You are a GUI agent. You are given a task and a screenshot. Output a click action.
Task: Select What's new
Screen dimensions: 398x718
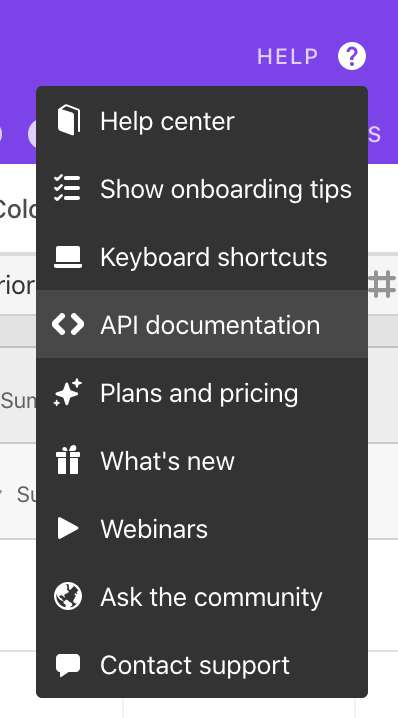(202, 460)
